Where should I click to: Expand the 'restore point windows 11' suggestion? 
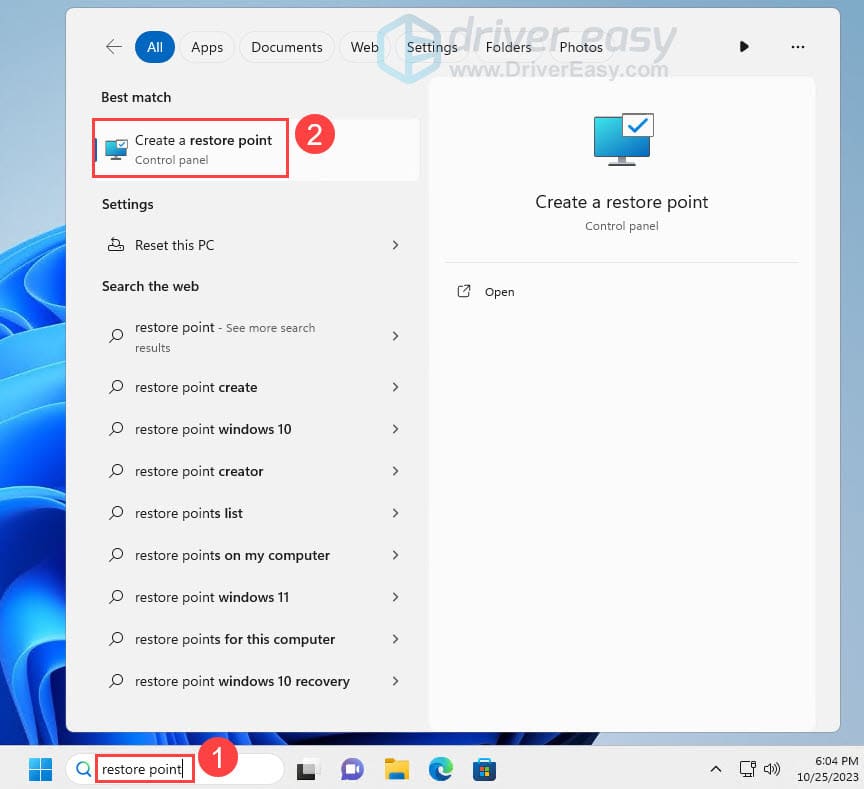395,597
